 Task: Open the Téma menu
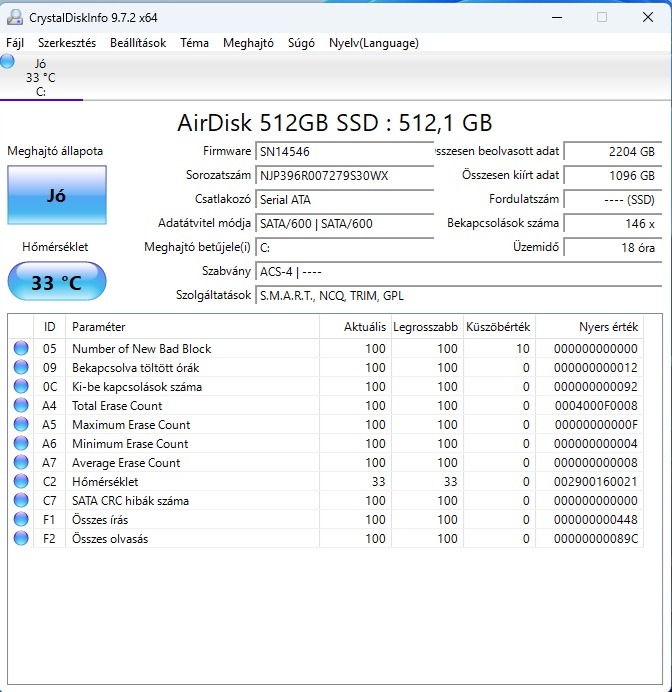[194, 43]
